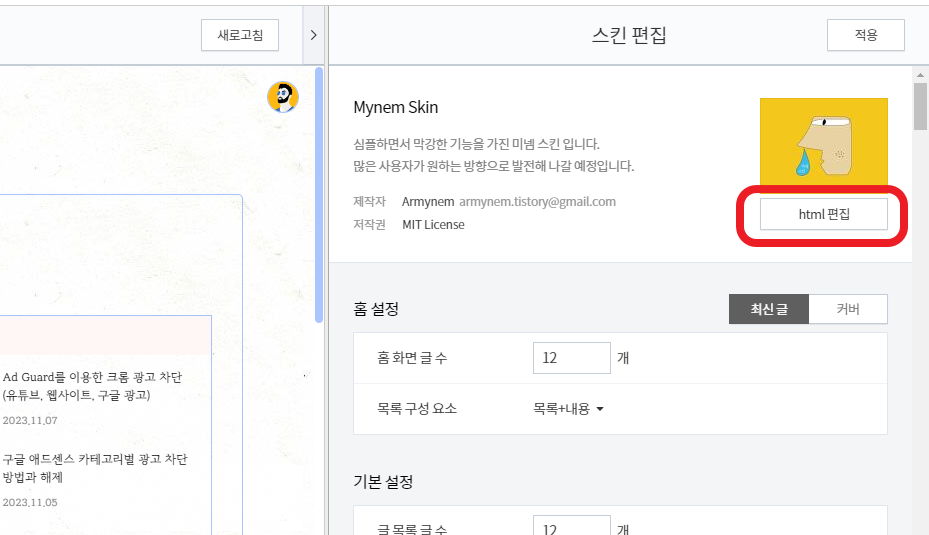Click the 홈 화면 글 수 input field
The image size is (929, 535).
click(572, 358)
